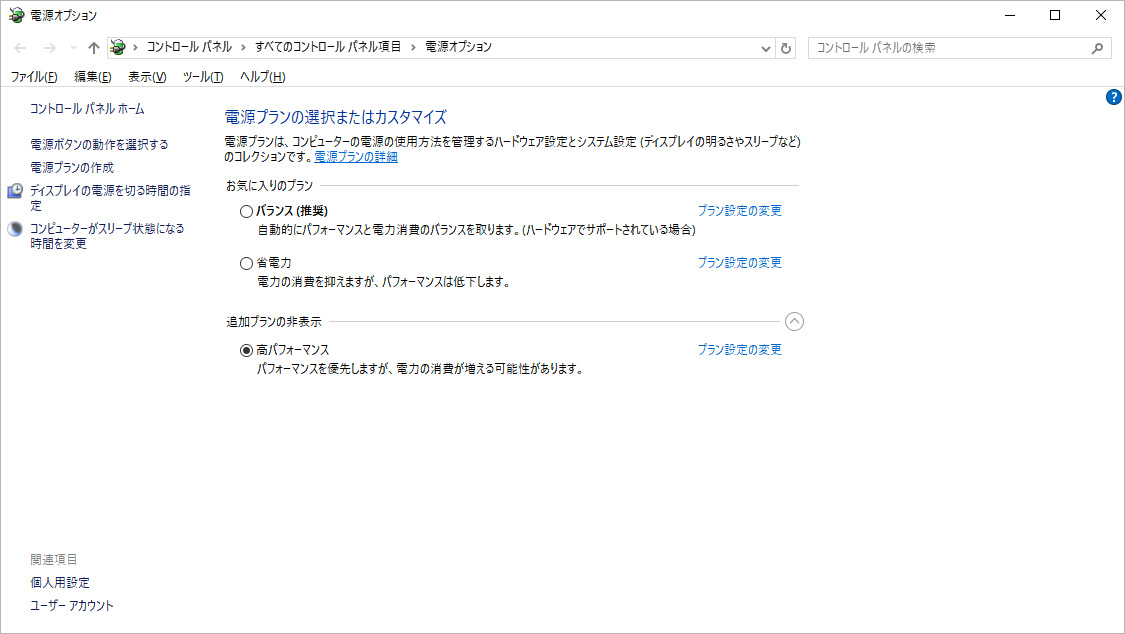Open the ツール(T) menu

pos(202,77)
